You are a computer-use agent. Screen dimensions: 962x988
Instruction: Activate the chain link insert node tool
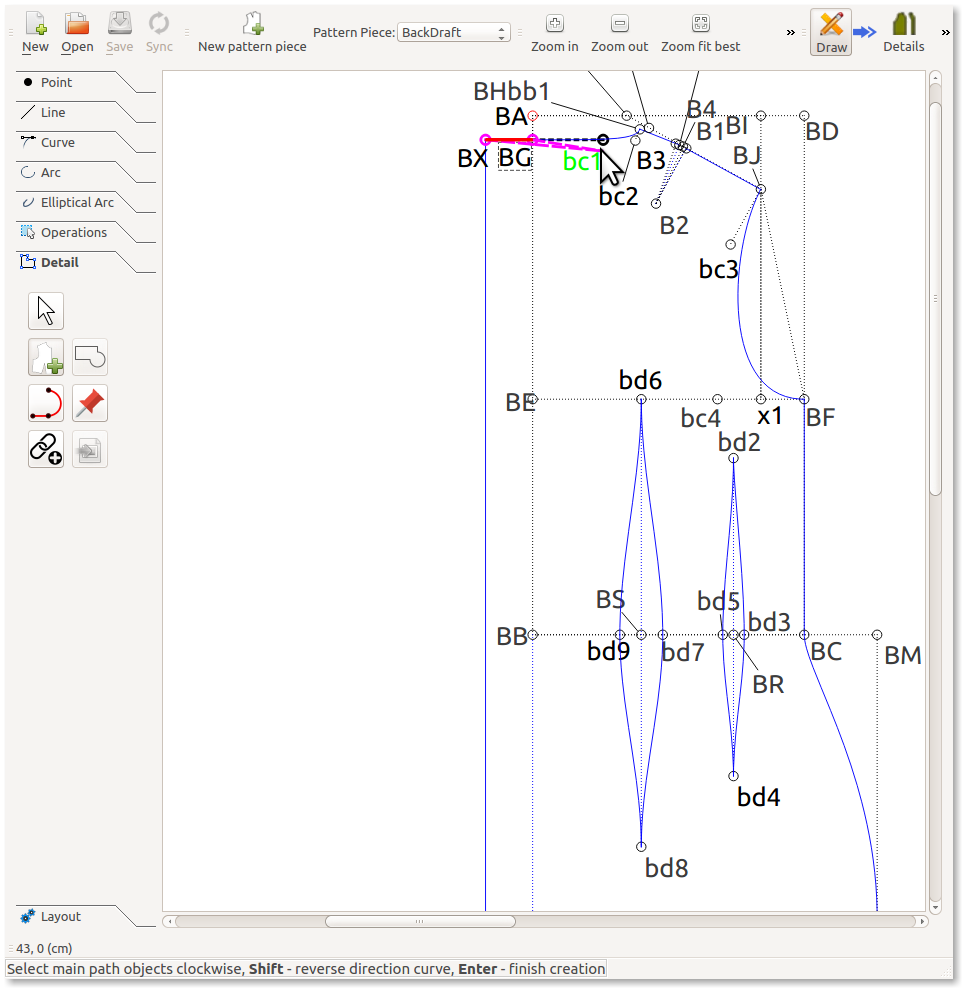pos(46,449)
